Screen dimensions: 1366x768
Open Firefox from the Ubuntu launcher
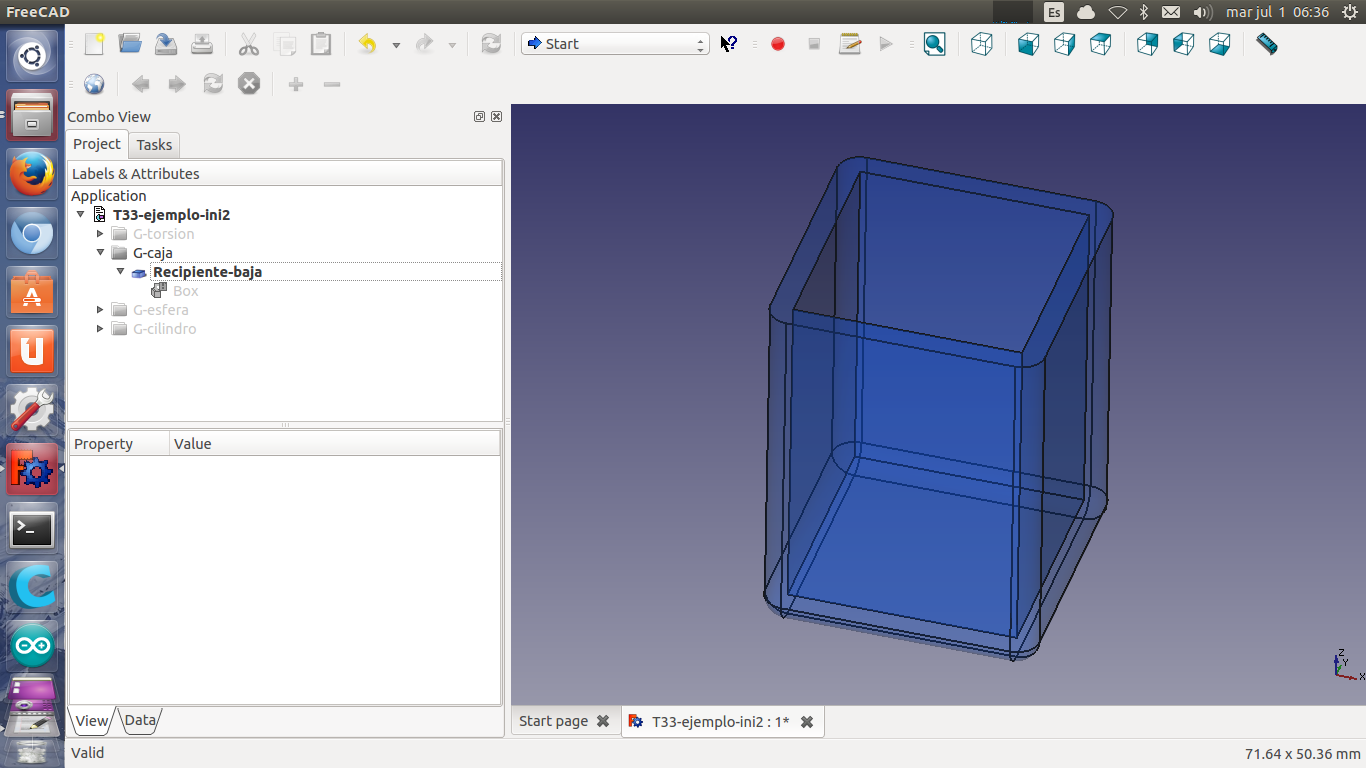click(x=32, y=175)
